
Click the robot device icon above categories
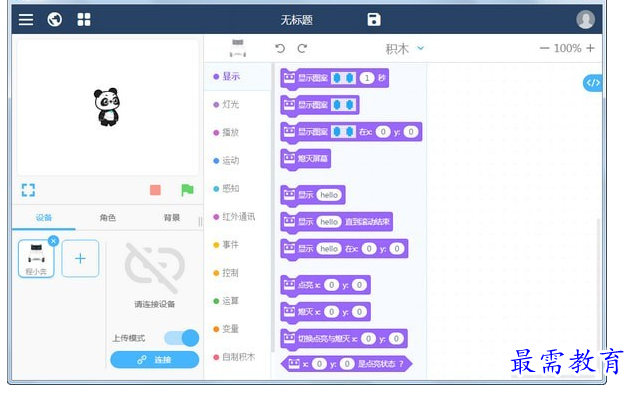tap(238, 48)
